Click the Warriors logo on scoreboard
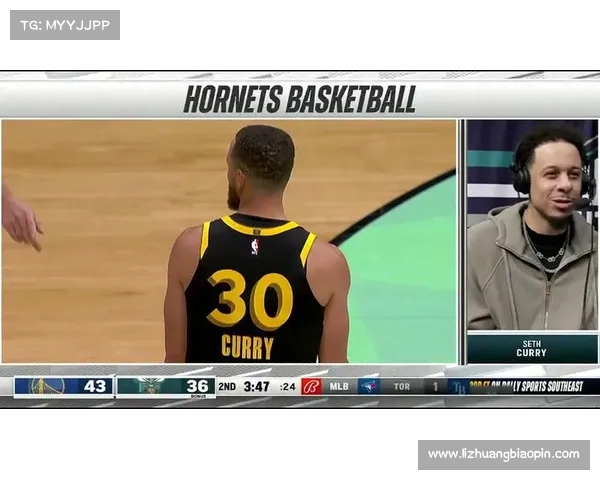Image resolution: width=600 pixels, height=480 pixels. (x=47, y=386)
